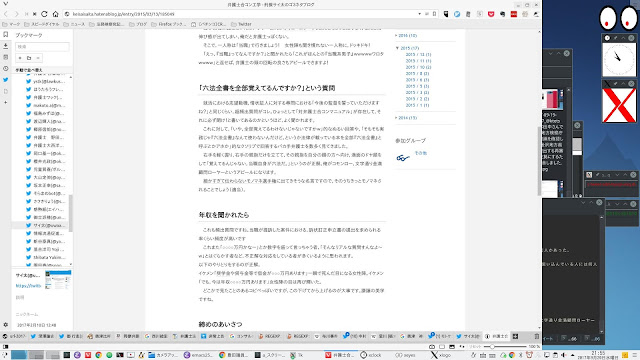640x360 pixels.
Task: Click the bookmark search field
Action: coord(42,47)
